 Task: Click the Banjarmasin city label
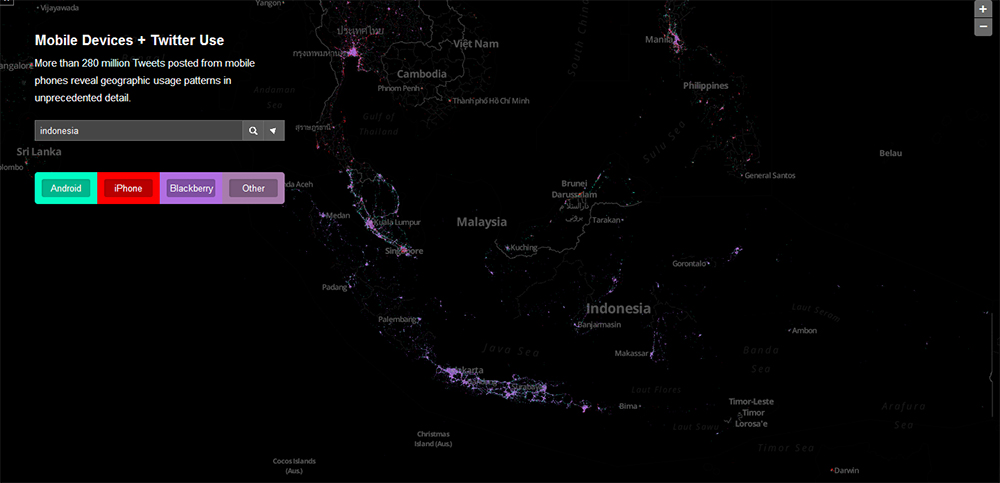[x=599, y=325]
